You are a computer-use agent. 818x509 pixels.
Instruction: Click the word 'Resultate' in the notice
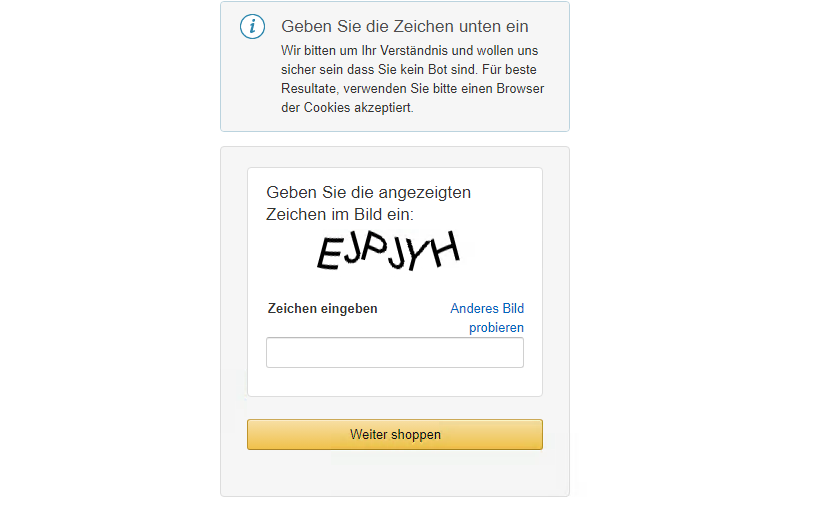[310, 89]
